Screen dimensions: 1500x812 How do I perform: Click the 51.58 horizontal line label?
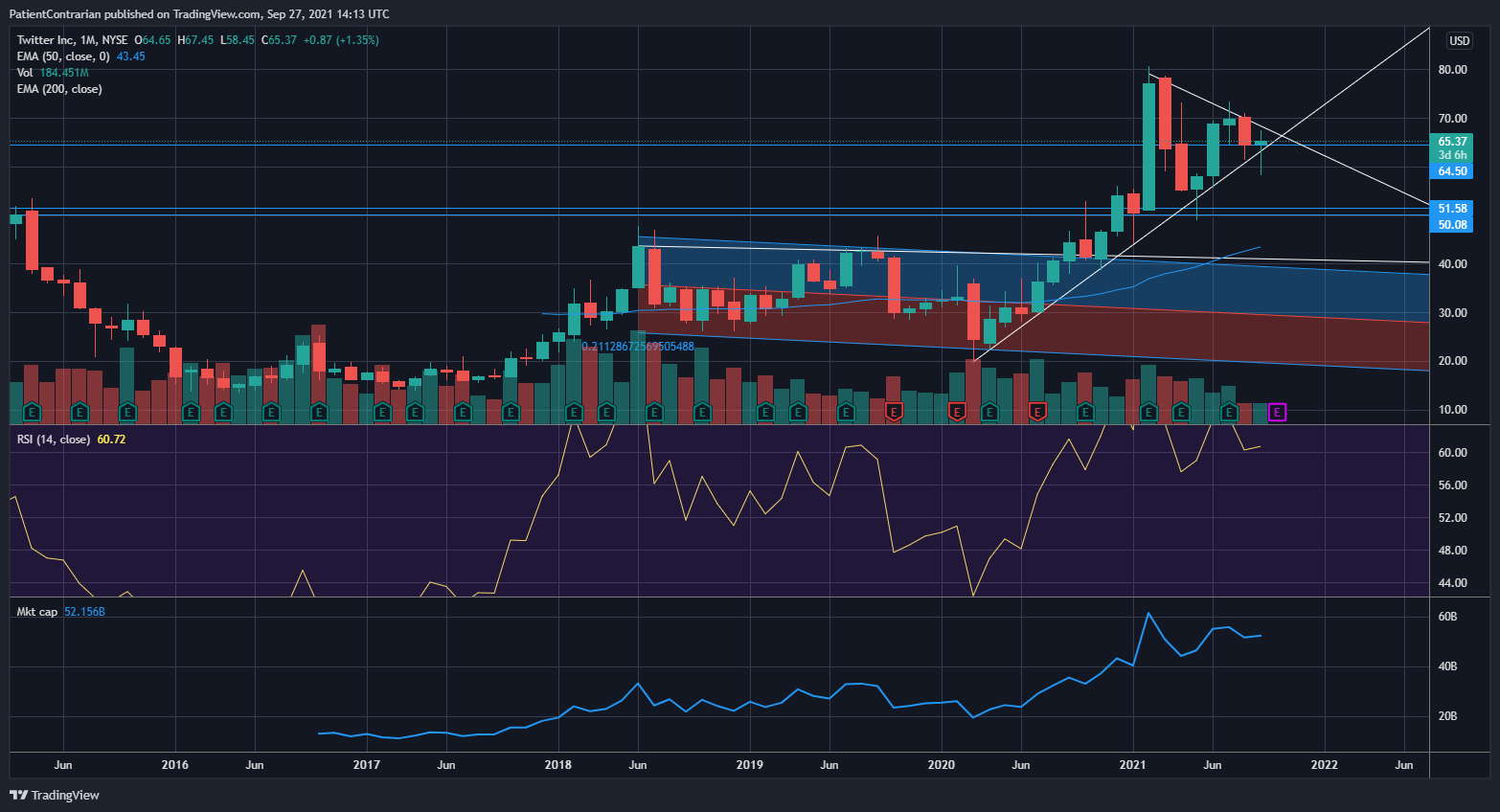pos(1452,209)
